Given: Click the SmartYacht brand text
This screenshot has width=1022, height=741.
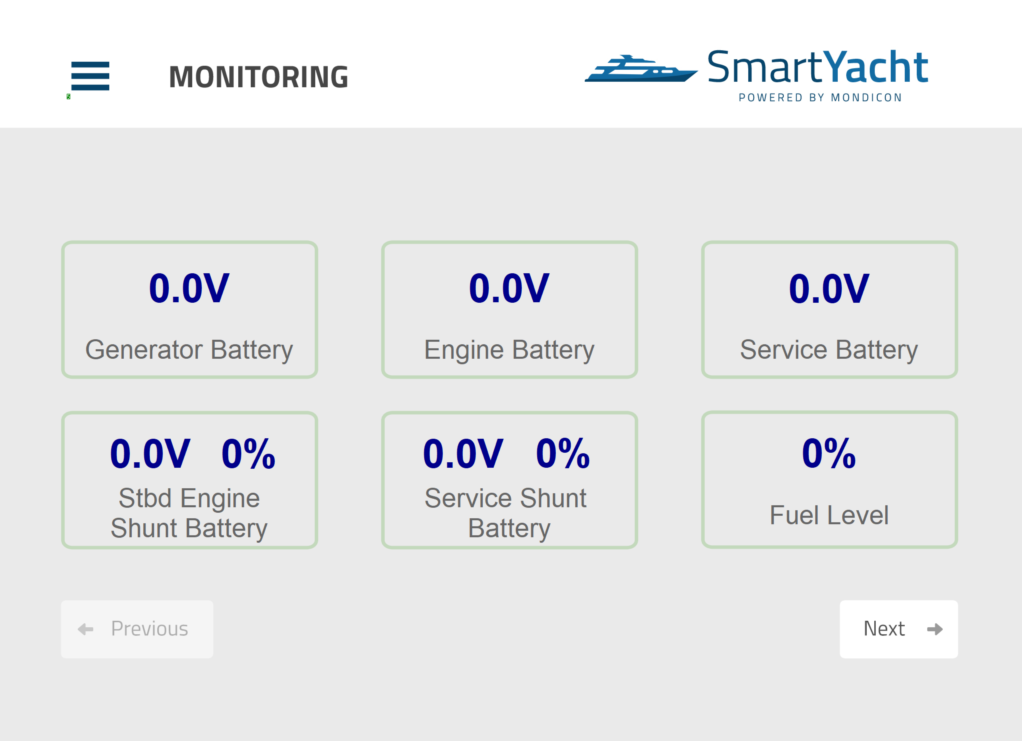Looking at the screenshot, I should click(817, 66).
